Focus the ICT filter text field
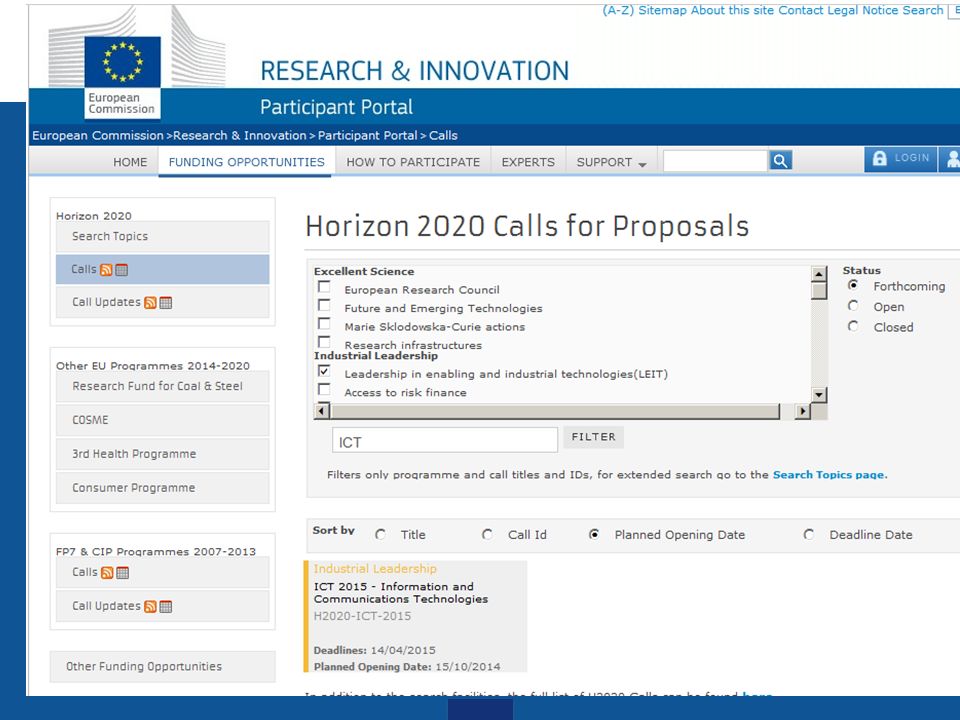The image size is (960, 720). (x=444, y=440)
